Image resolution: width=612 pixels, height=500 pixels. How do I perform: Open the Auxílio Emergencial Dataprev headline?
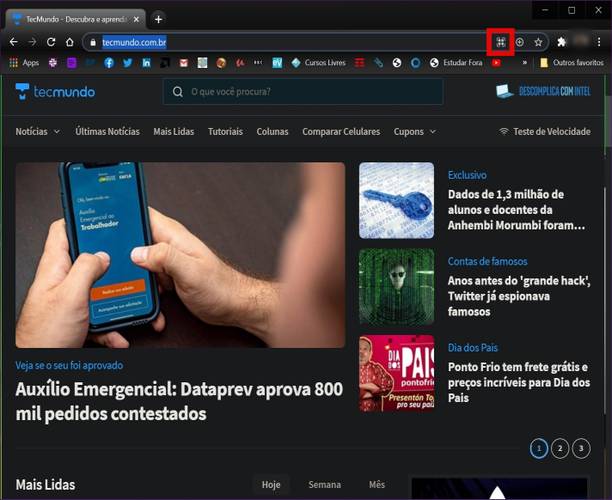tap(179, 402)
